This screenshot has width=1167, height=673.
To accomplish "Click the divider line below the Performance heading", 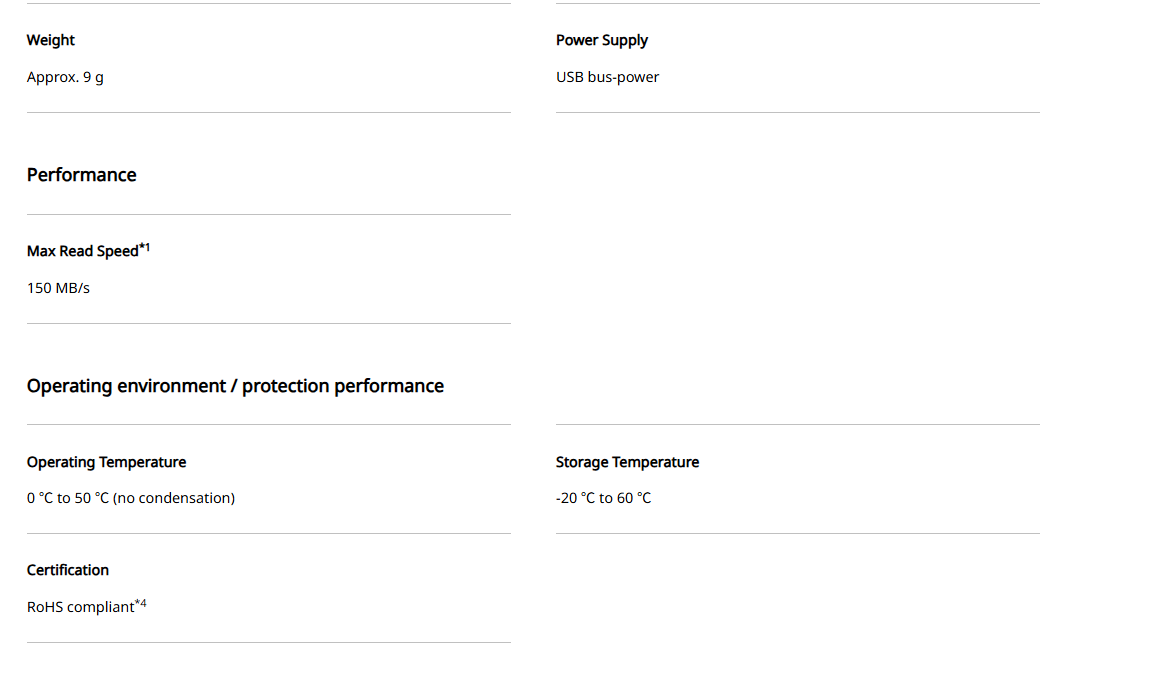I will pos(269,214).
